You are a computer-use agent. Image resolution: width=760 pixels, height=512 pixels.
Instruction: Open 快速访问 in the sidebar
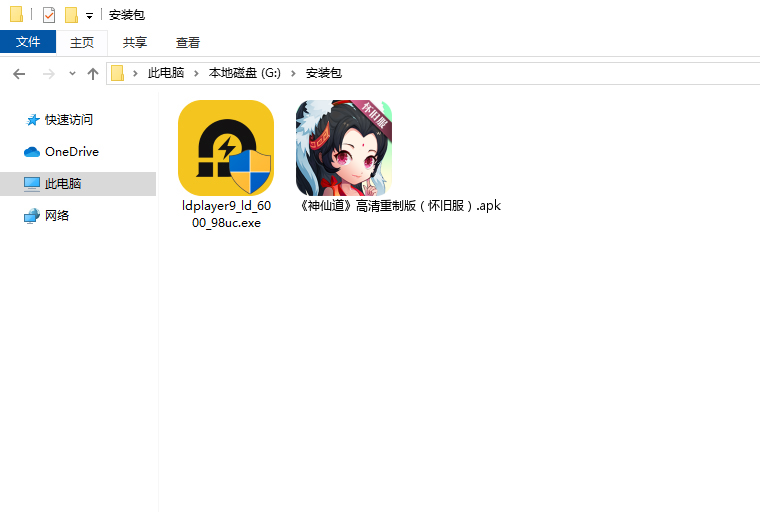coord(69,120)
